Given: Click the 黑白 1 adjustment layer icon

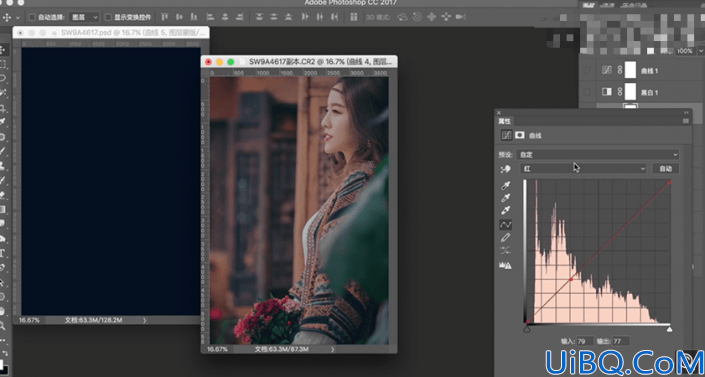Looking at the screenshot, I should (607, 92).
